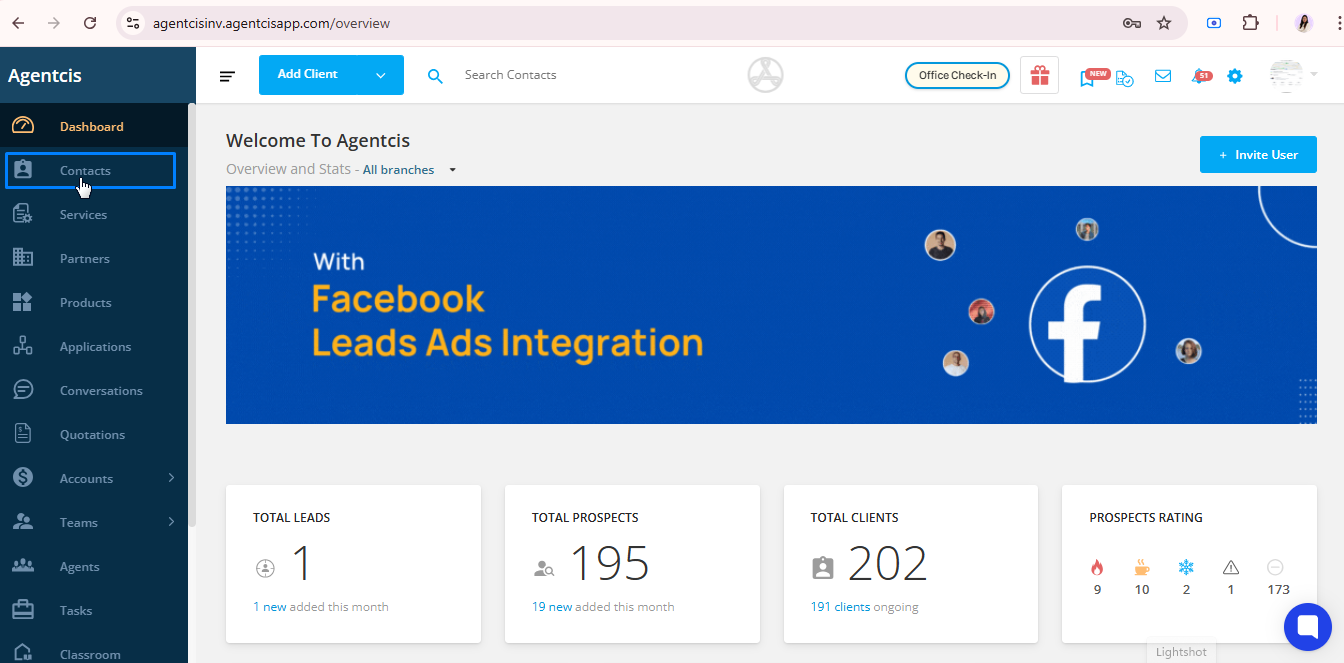Click the browser back arrow

pos(18,23)
